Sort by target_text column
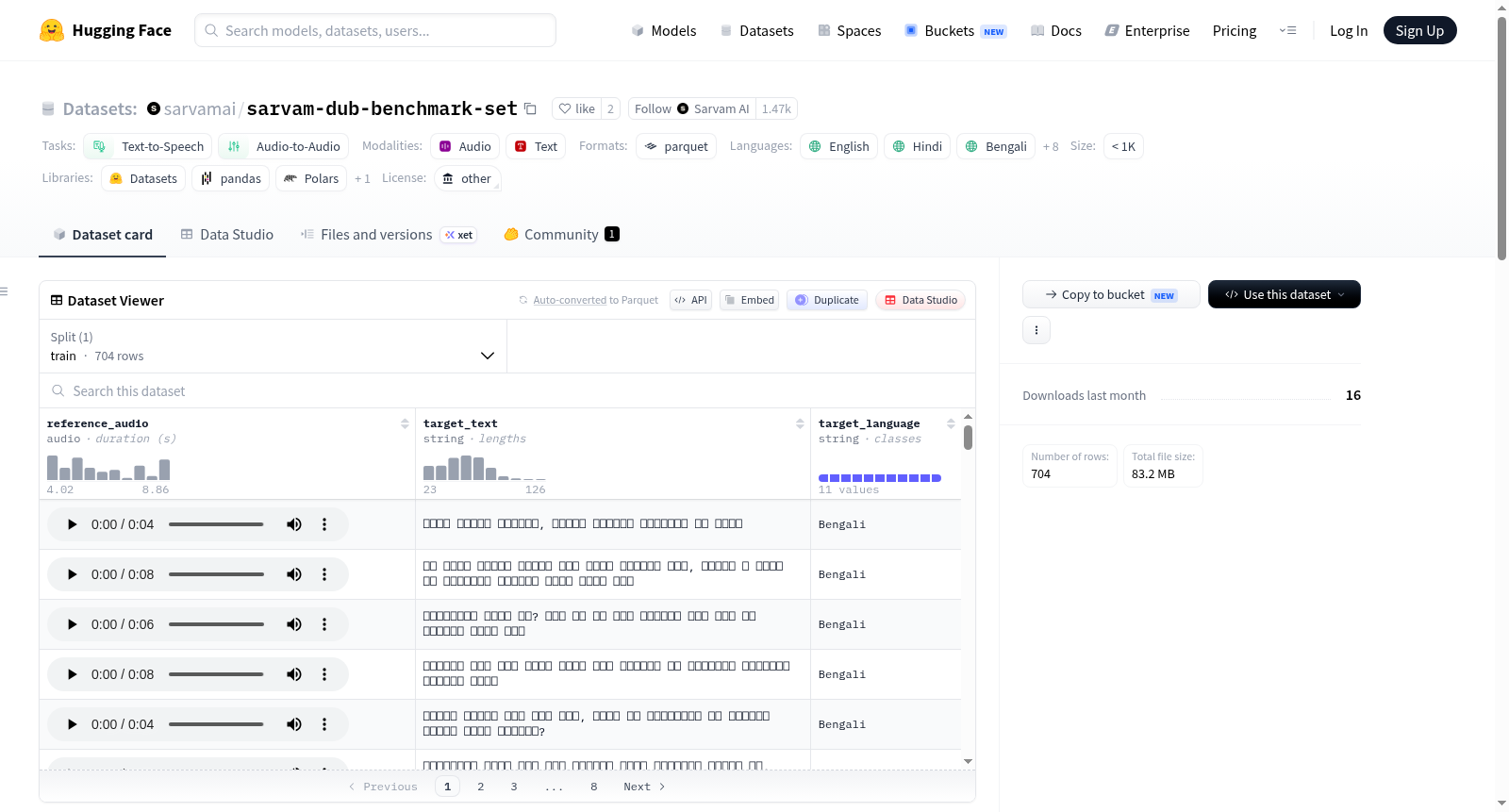The height and width of the screenshot is (812, 1509). coord(800,423)
